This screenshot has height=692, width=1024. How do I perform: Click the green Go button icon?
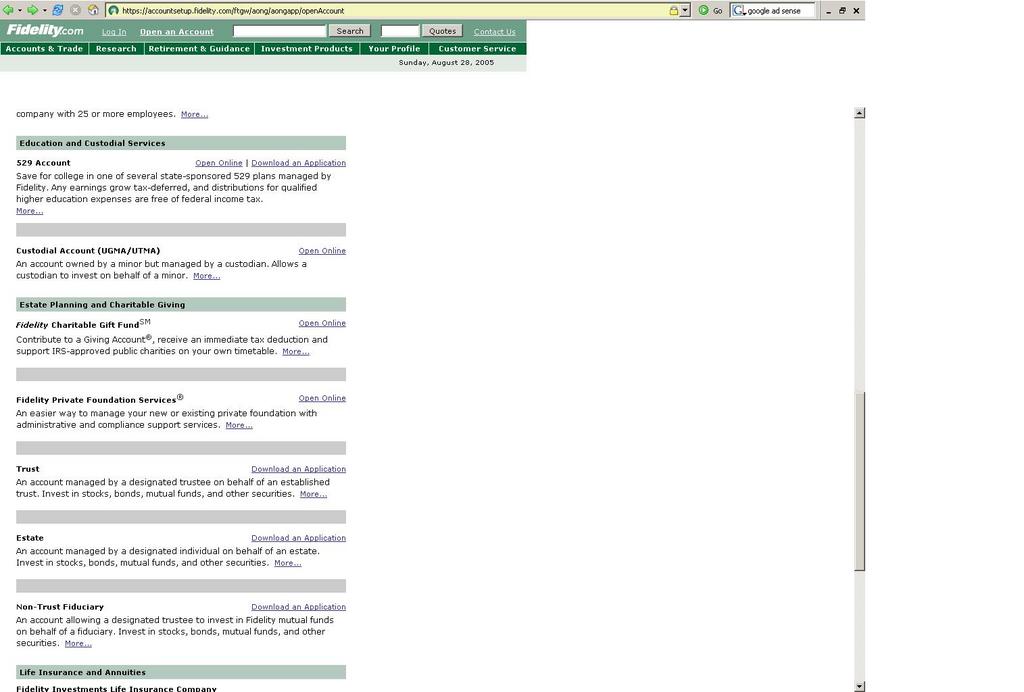[703, 10]
